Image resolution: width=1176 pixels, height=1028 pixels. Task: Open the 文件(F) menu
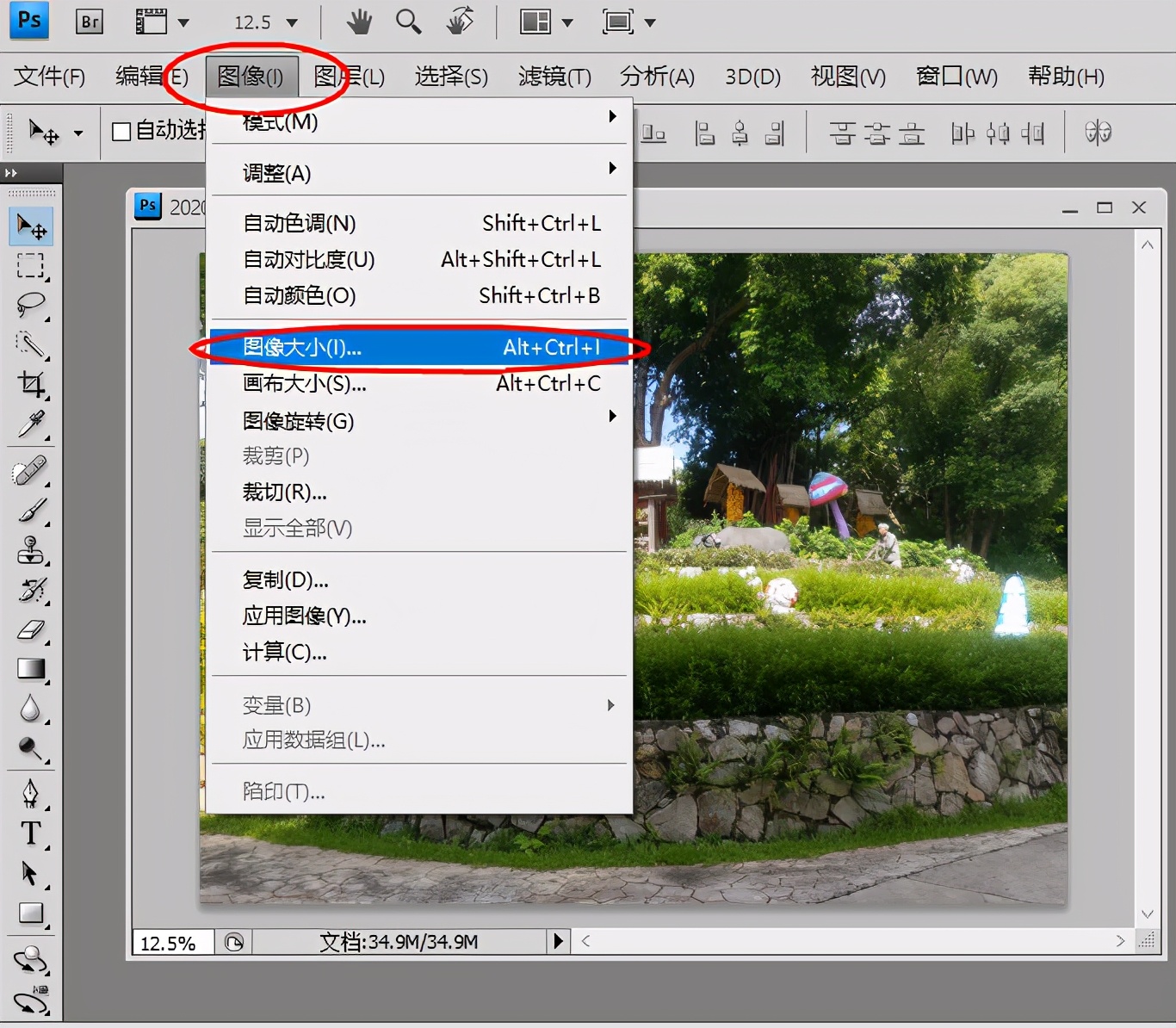click(x=50, y=77)
